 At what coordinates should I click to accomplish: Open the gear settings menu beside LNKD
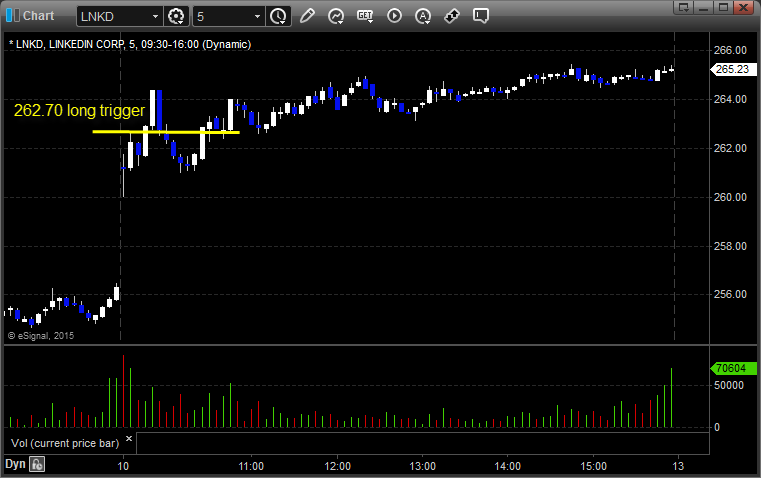coord(176,16)
